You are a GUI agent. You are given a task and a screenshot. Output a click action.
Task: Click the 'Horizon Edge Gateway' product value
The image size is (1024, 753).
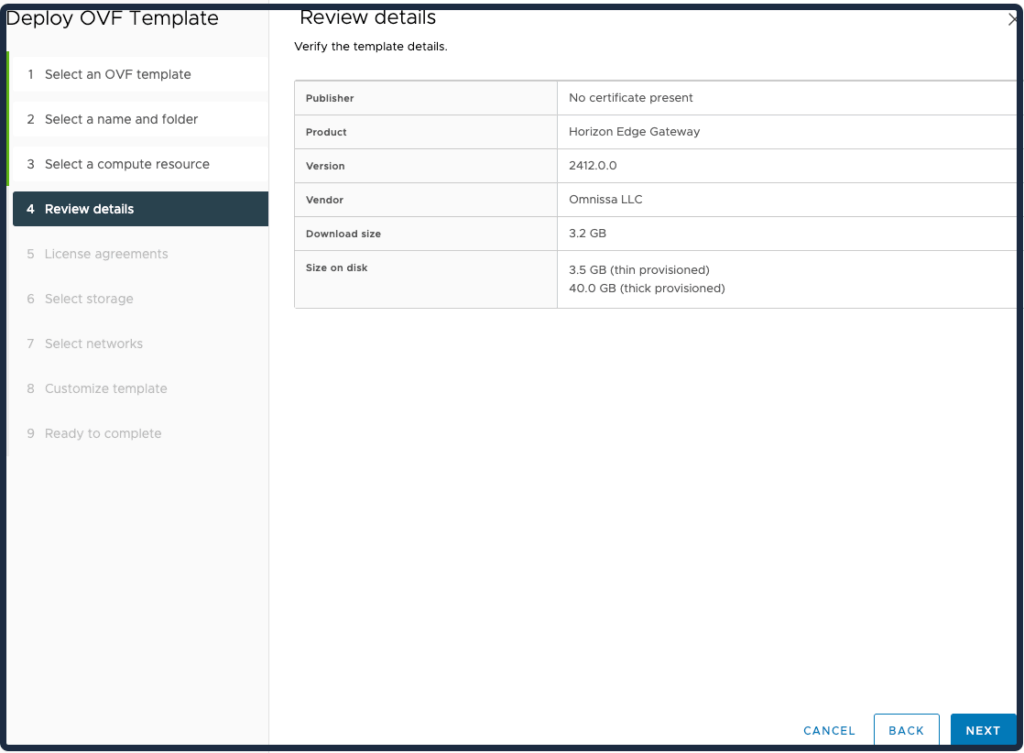click(634, 132)
